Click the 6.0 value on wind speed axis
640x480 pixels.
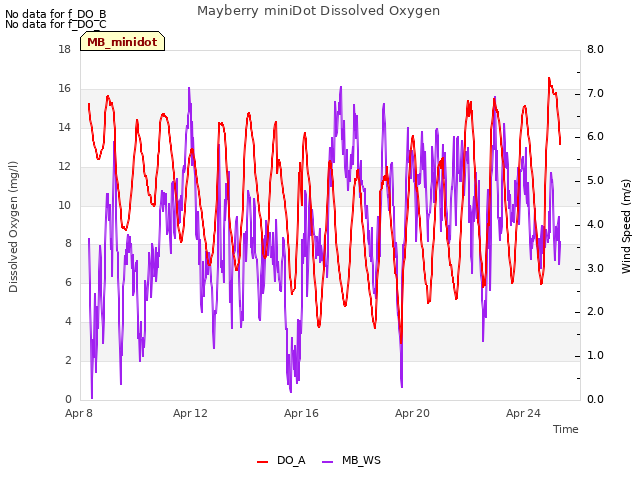(595, 137)
